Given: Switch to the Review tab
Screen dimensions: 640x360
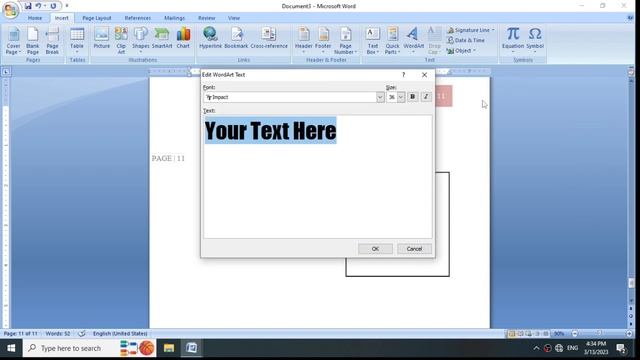Looking at the screenshot, I should 207,18.
